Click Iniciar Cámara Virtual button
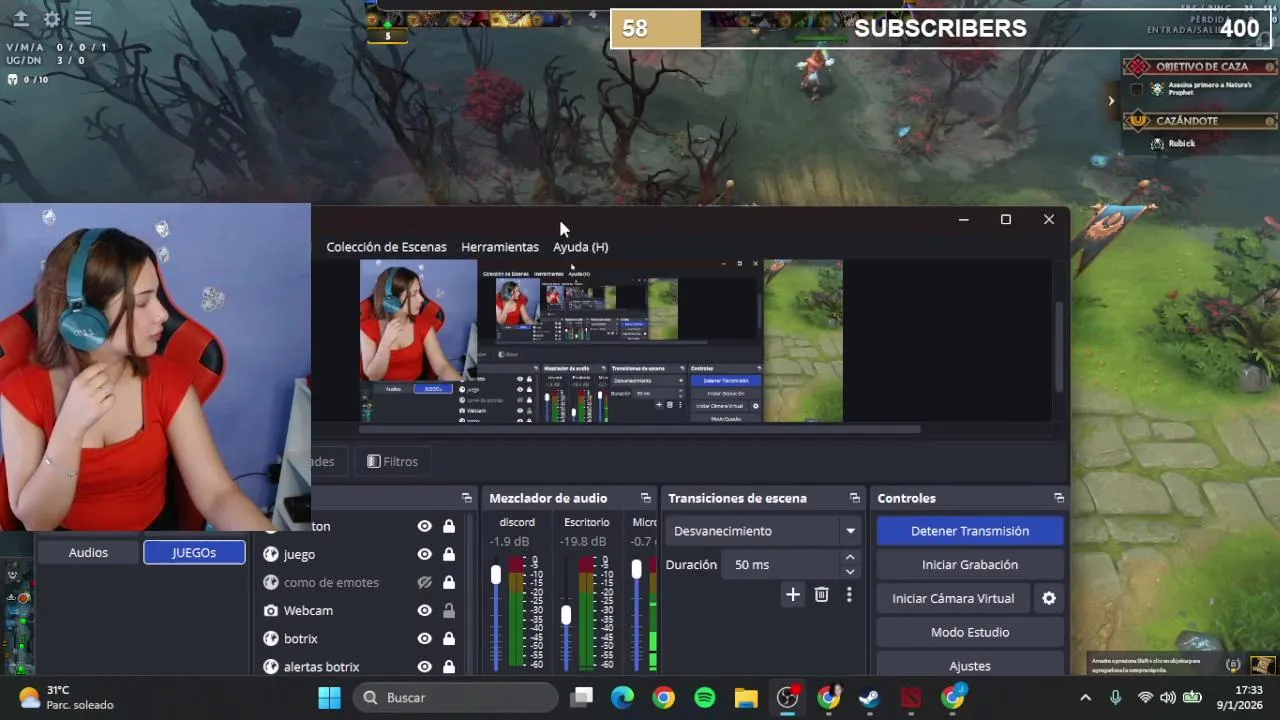Viewport: 1280px width, 720px height. pyautogui.click(x=953, y=598)
